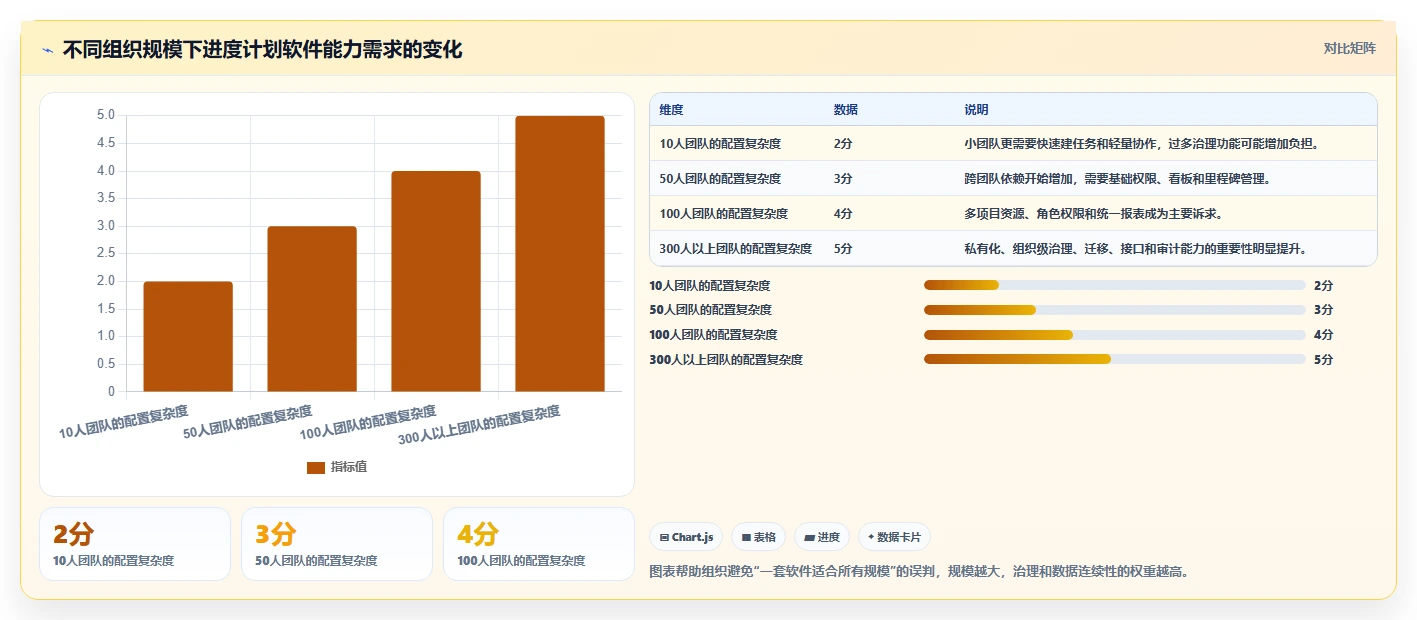Click the lightning icon beside the title
This screenshot has width=1417, height=620.
[47, 50]
